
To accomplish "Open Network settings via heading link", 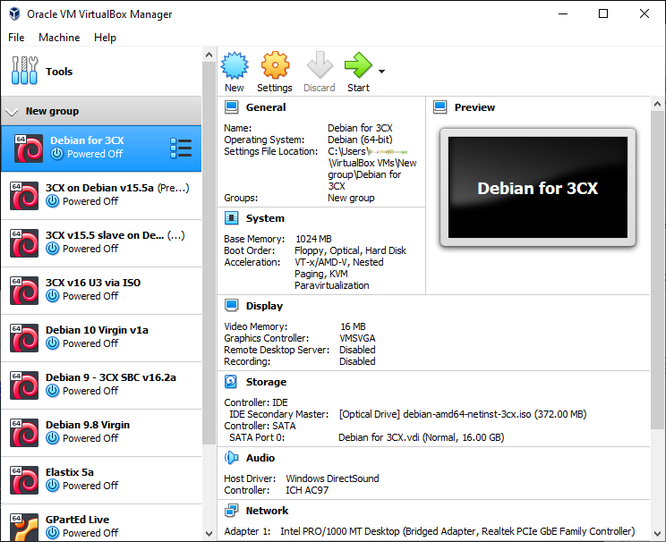I will pyautogui.click(x=267, y=511).
